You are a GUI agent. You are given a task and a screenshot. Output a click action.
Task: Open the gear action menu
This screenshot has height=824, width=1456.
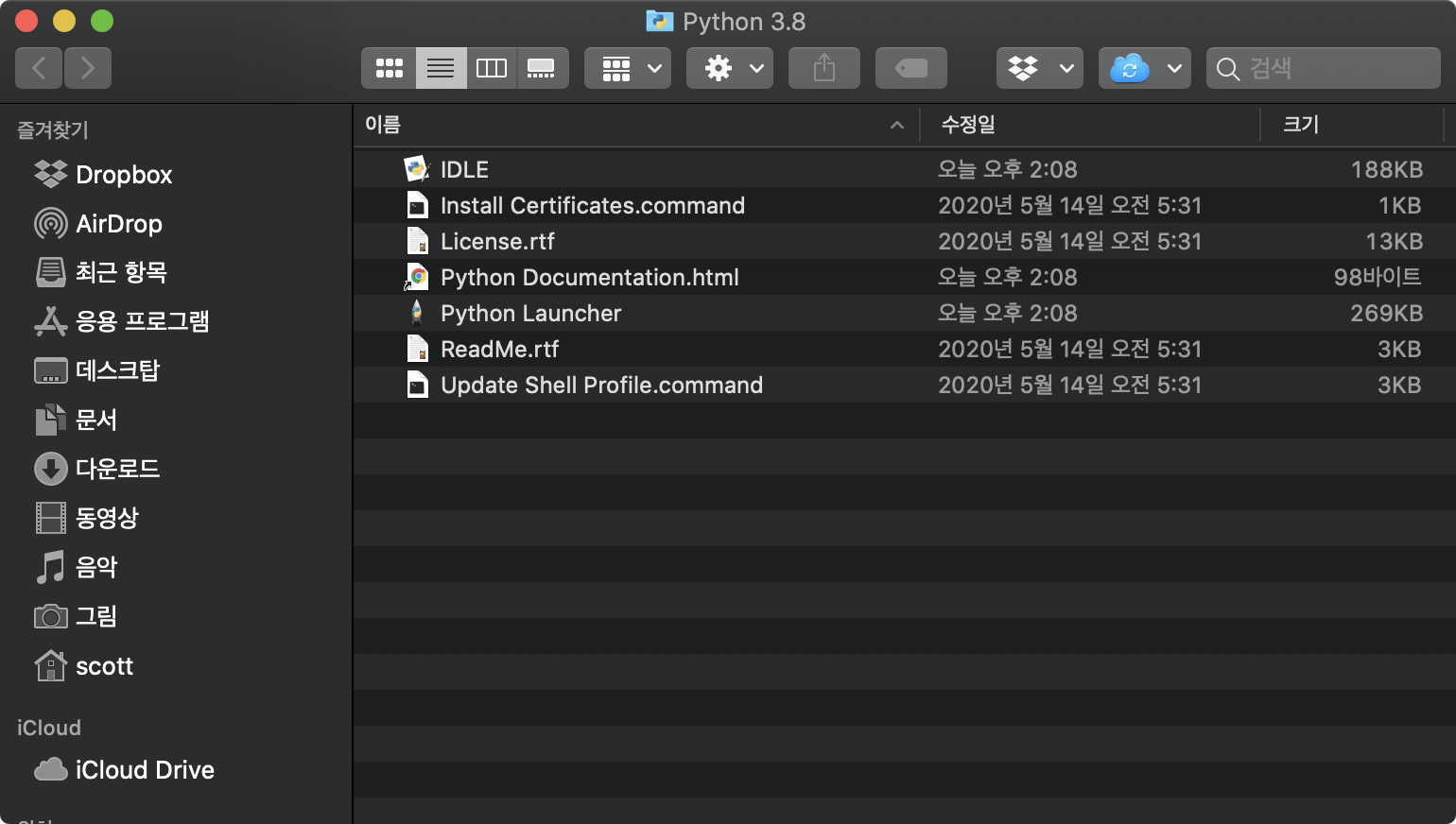click(x=730, y=68)
